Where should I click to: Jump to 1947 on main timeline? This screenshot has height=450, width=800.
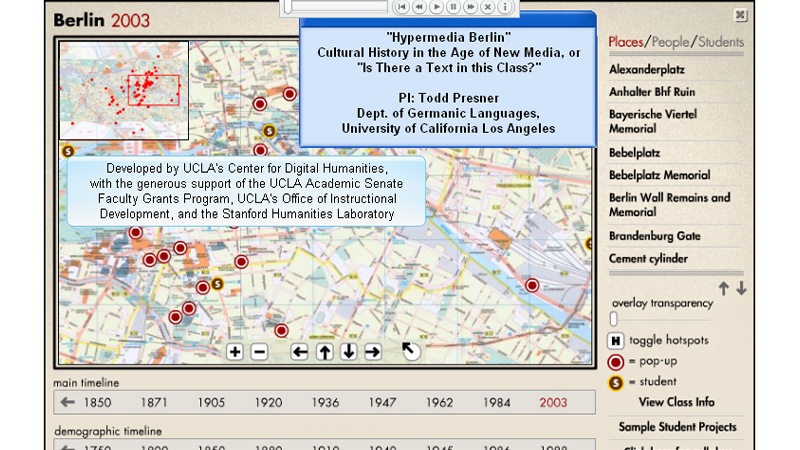click(383, 403)
